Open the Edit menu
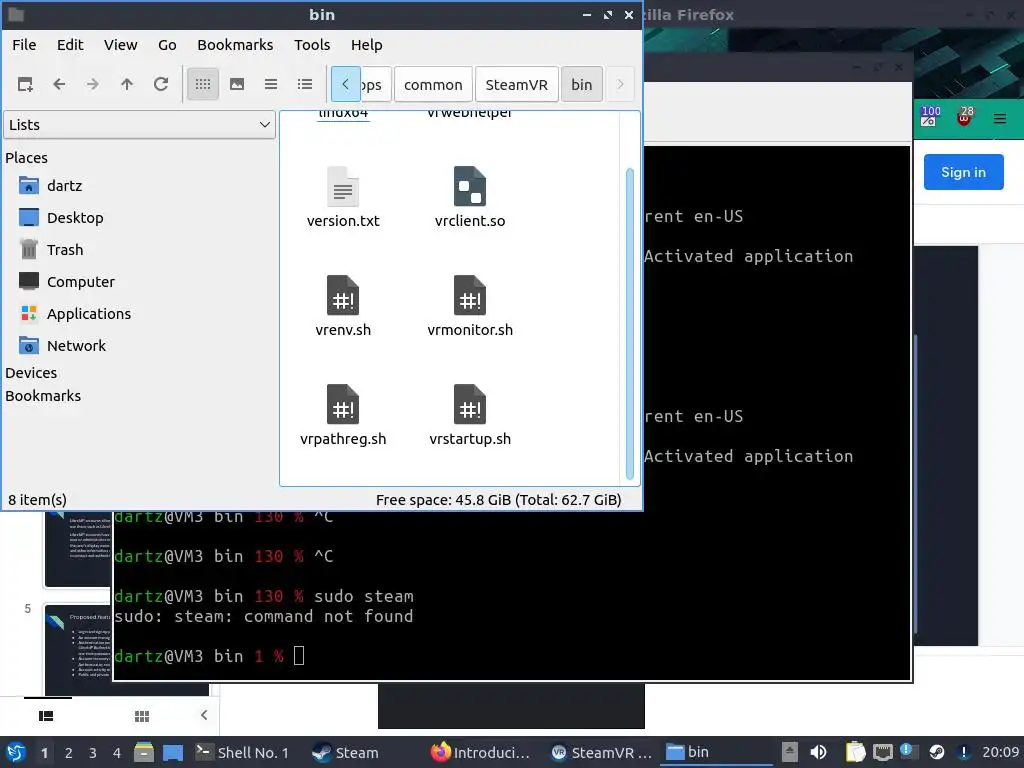The width and height of the screenshot is (1024, 768). click(70, 45)
